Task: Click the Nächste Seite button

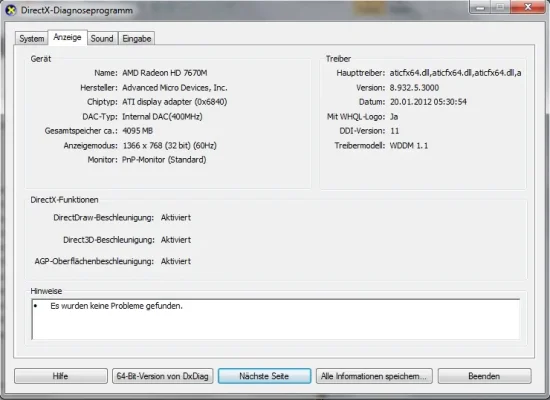Action: 264,376
